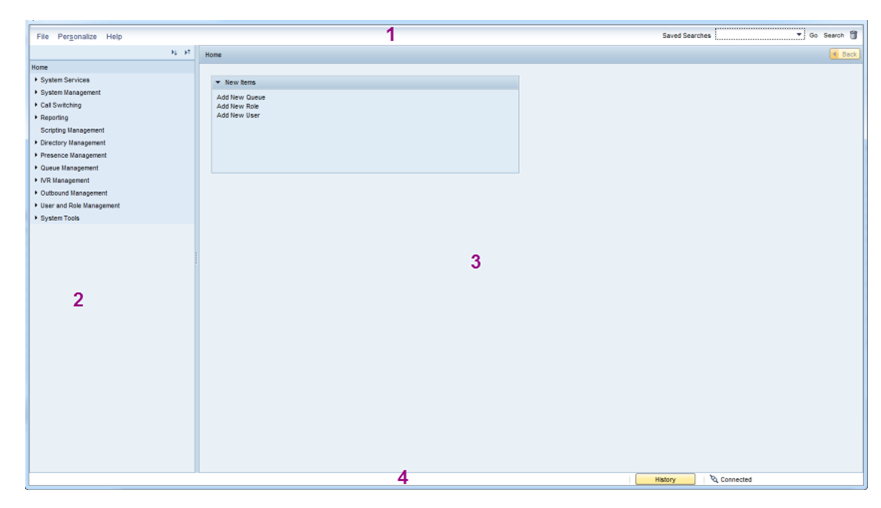Expand the System Services tree node

pos(36,80)
